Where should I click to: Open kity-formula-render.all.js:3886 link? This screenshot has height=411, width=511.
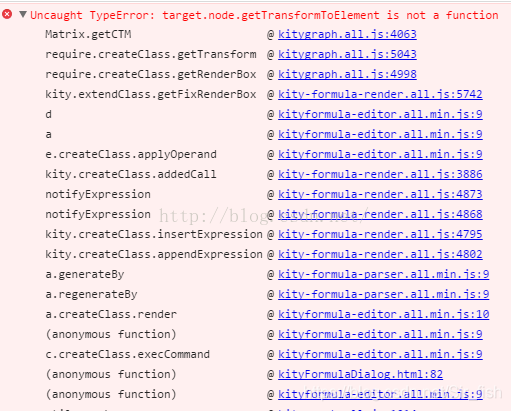point(380,174)
